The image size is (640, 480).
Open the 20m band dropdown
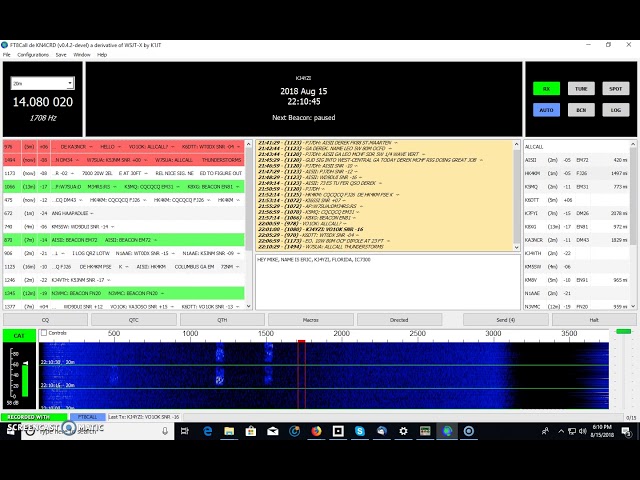pyautogui.click(x=42, y=83)
